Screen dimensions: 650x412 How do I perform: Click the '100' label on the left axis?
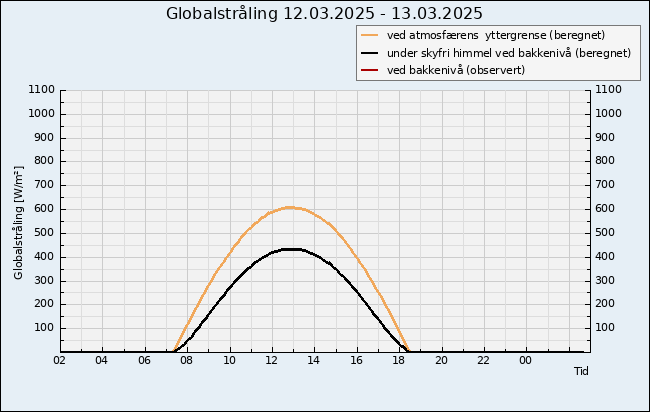[43, 328]
